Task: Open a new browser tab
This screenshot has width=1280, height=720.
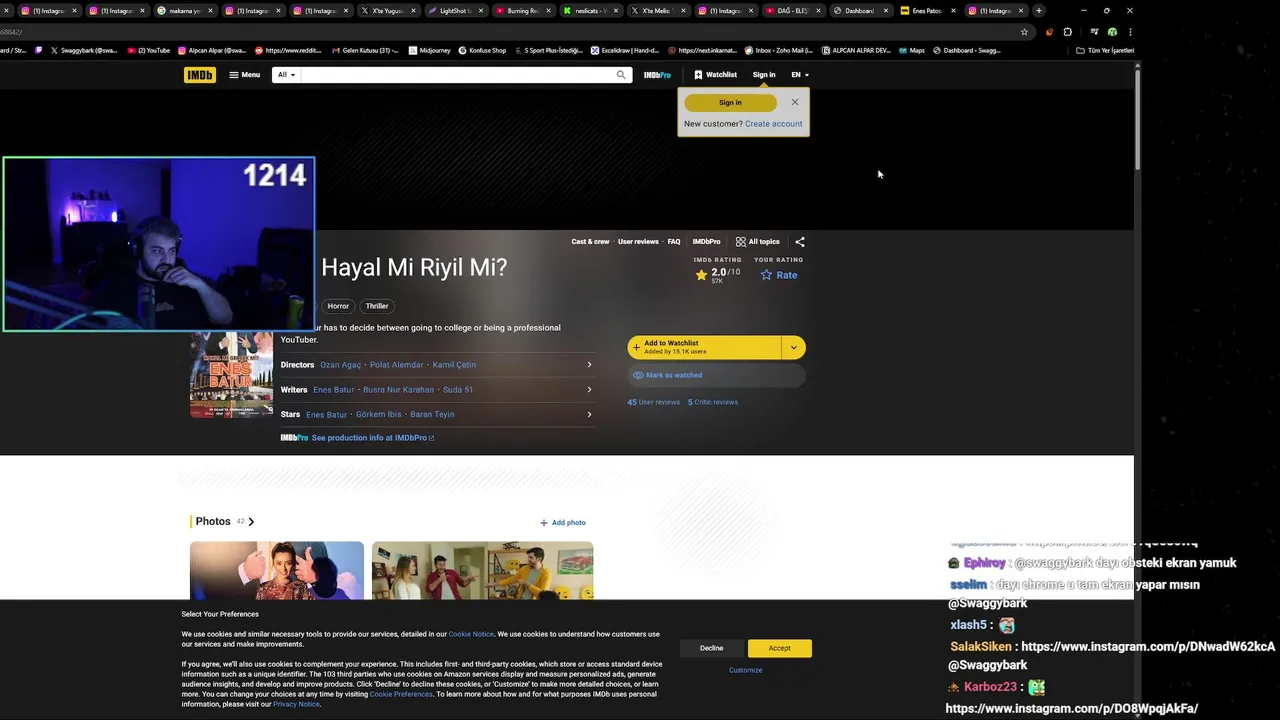Action: click(1039, 11)
